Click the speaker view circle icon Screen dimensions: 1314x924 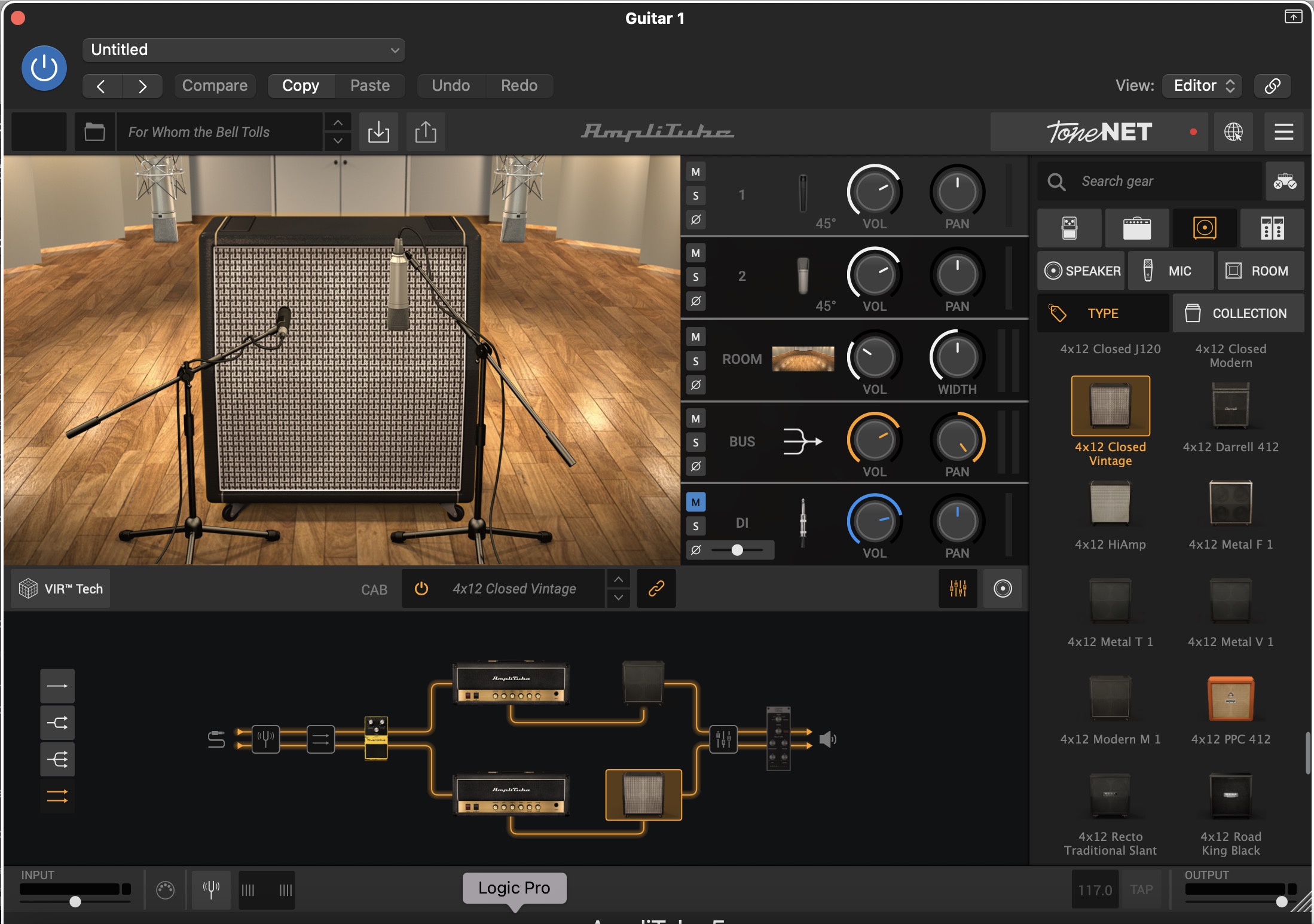pyautogui.click(x=1003, y=589)
